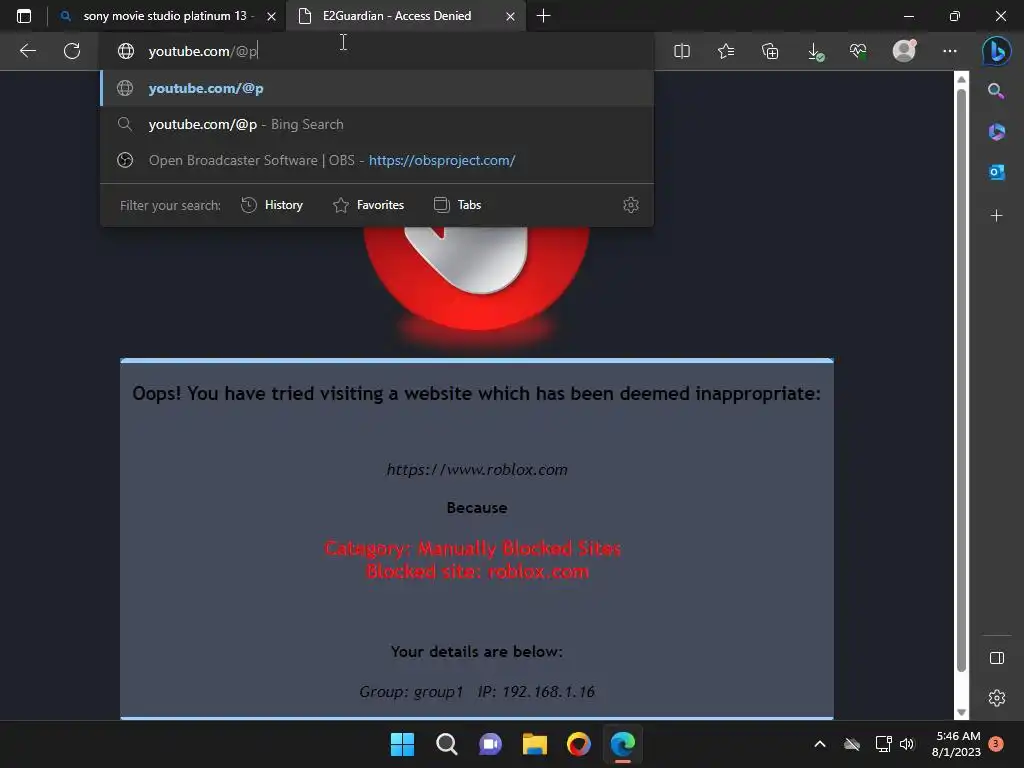Image resolution: width=1024 pixels, height=768 pixels.
Task: Click 'Blocked site: roblox.com' text
Action: [x=477, y=571]
